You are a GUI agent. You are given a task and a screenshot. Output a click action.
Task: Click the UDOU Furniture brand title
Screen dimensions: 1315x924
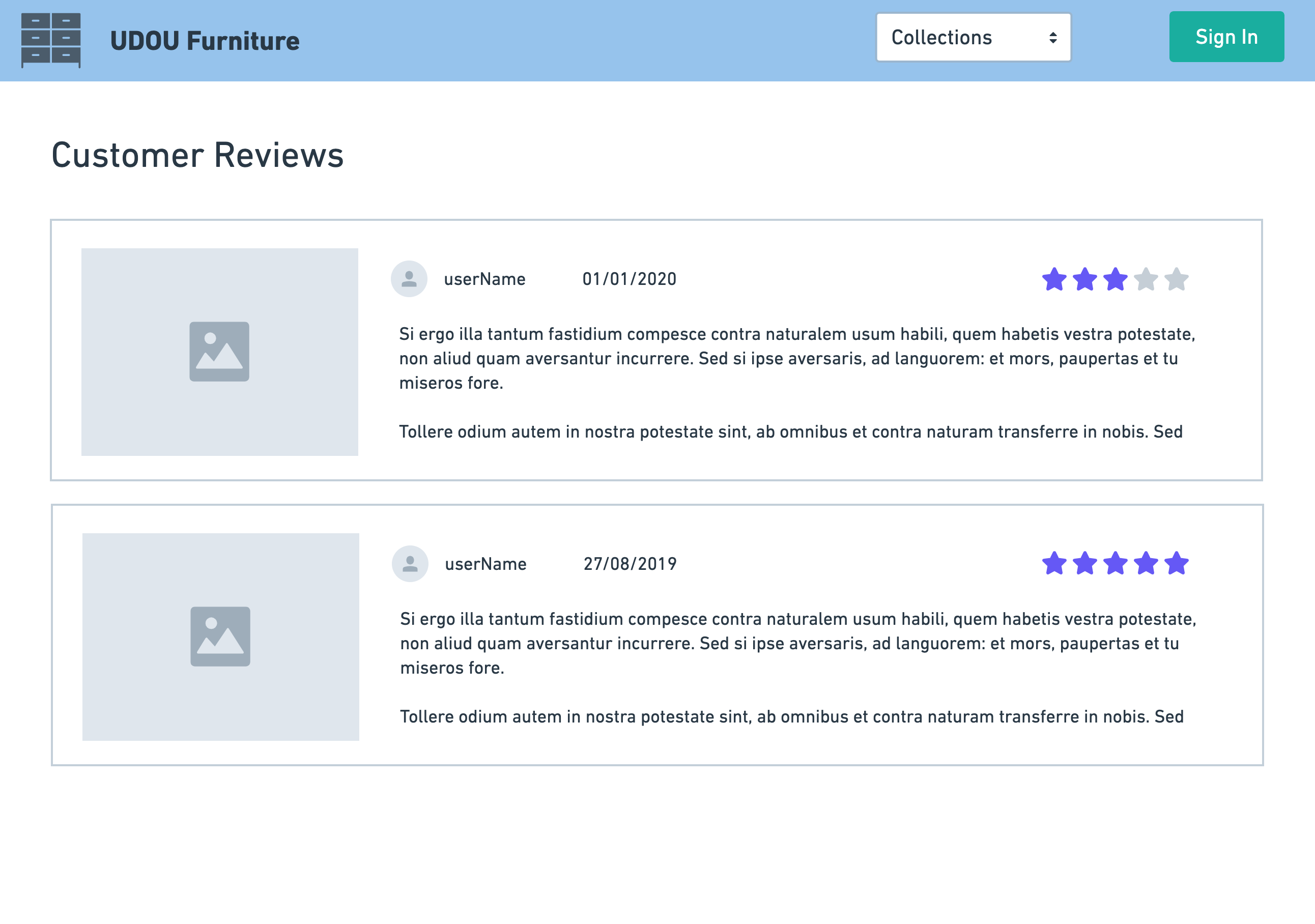point(205,41)
